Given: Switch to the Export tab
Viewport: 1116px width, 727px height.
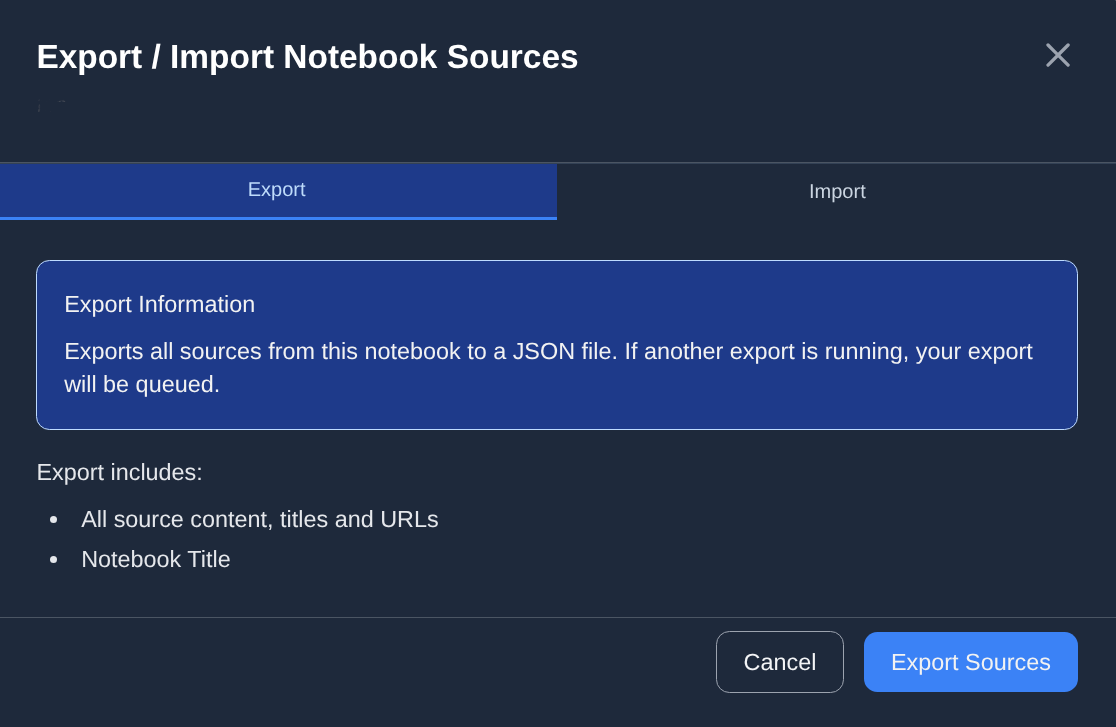Looking at the screenshot, I should coord(278,191).
